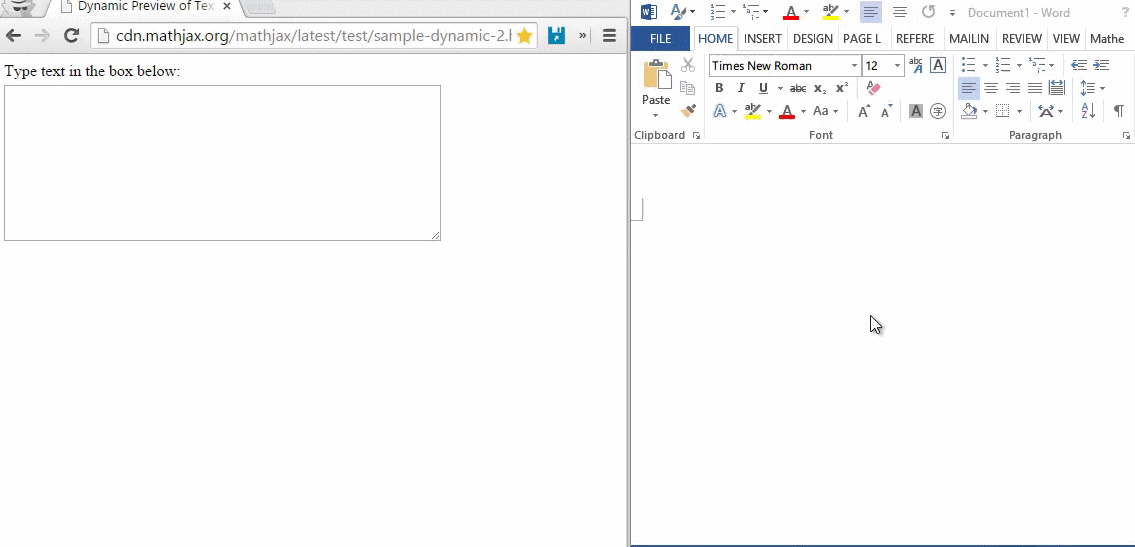Click the Paste clipboard icon

657,75
